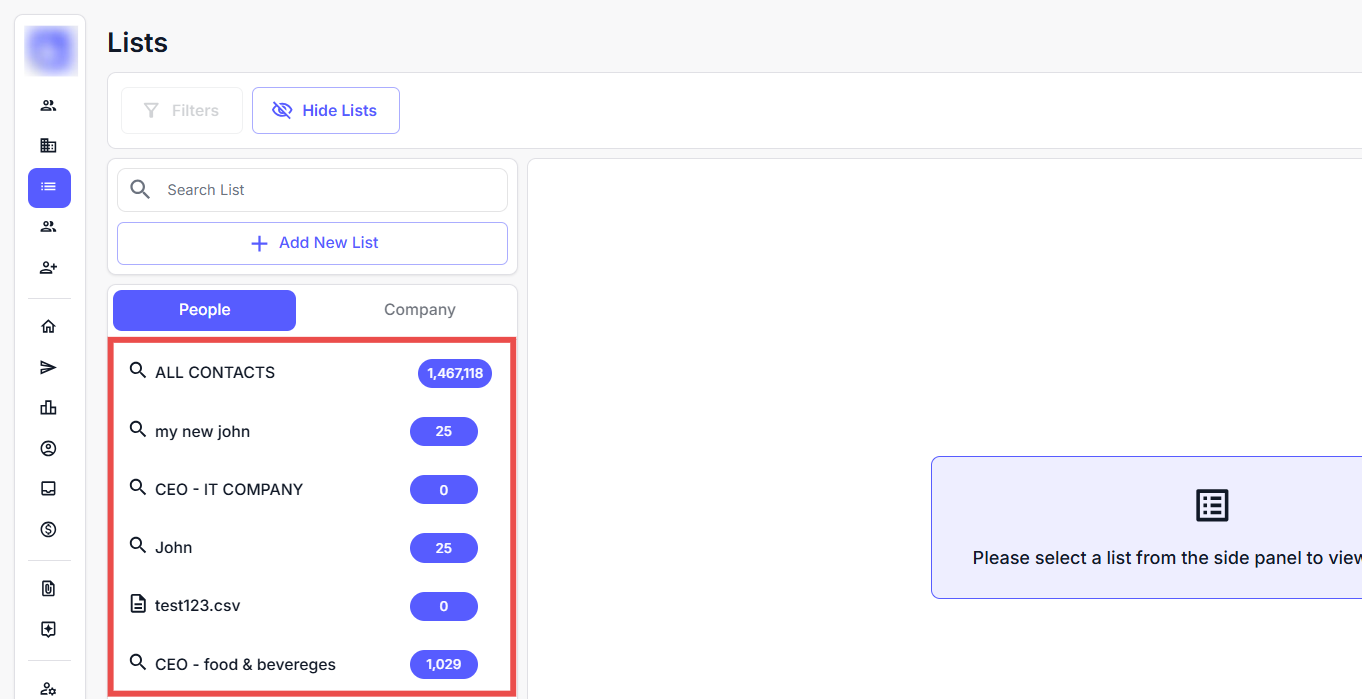Focus the Search List input field
This screenshot has height=699, width=1362.
point(330,190)
